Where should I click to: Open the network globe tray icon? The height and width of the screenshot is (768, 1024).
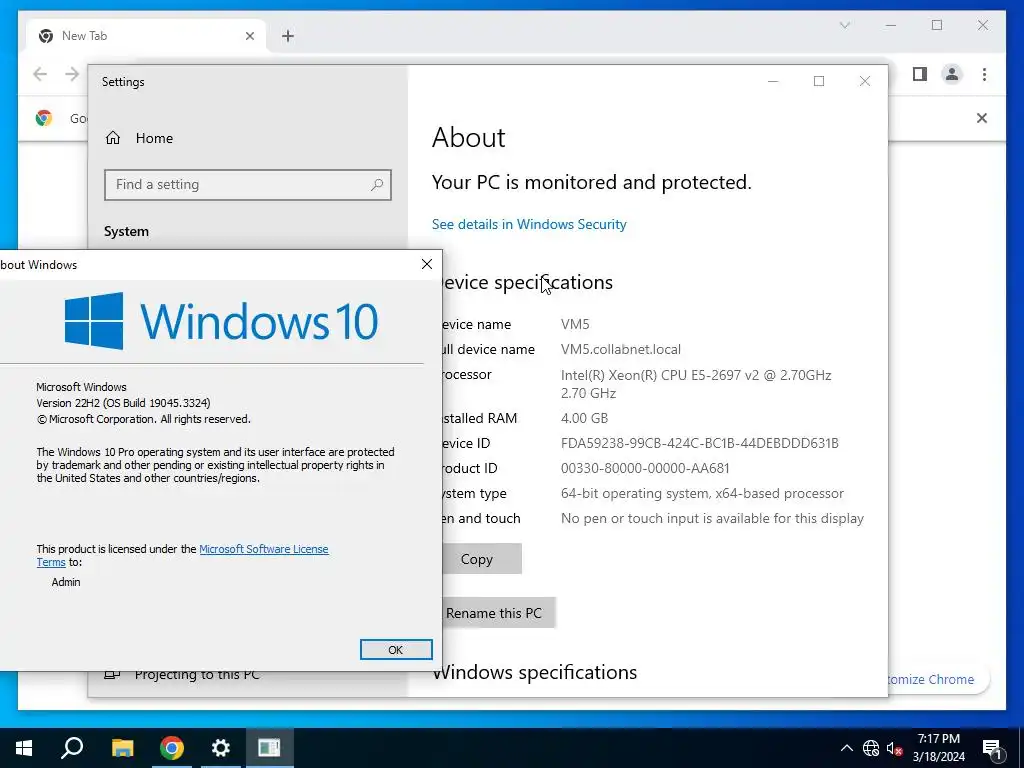click(x=871, y=748)
